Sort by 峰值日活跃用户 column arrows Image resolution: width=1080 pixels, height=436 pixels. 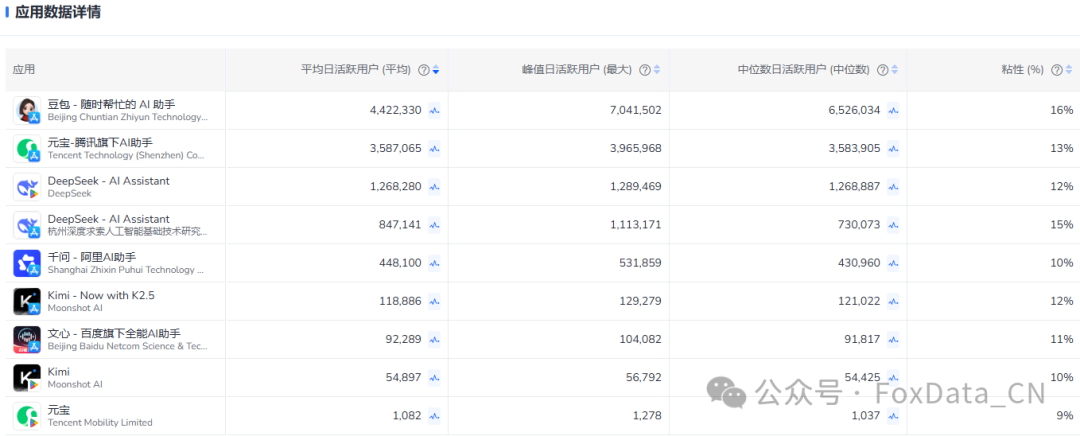pyautogui.click(x=656, y=70)
